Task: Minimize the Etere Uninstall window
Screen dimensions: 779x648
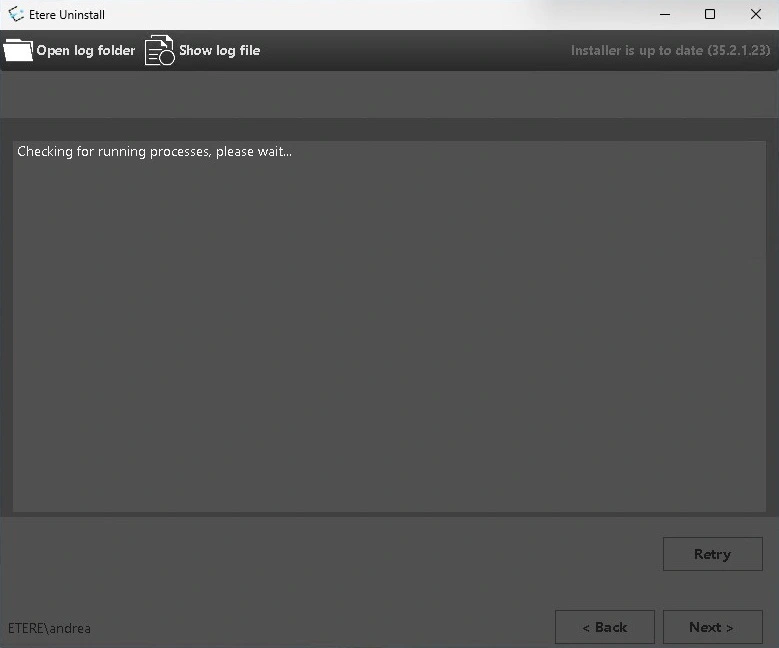Action: [x=664, y=14]
